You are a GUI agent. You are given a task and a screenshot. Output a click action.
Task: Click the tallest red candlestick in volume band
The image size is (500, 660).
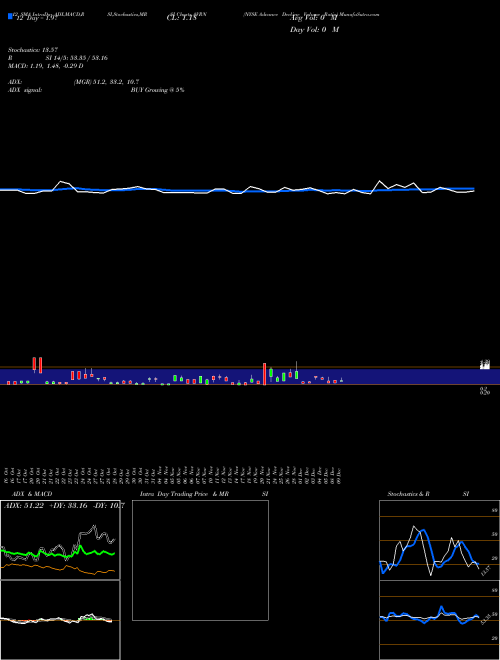tap(265, 374)
